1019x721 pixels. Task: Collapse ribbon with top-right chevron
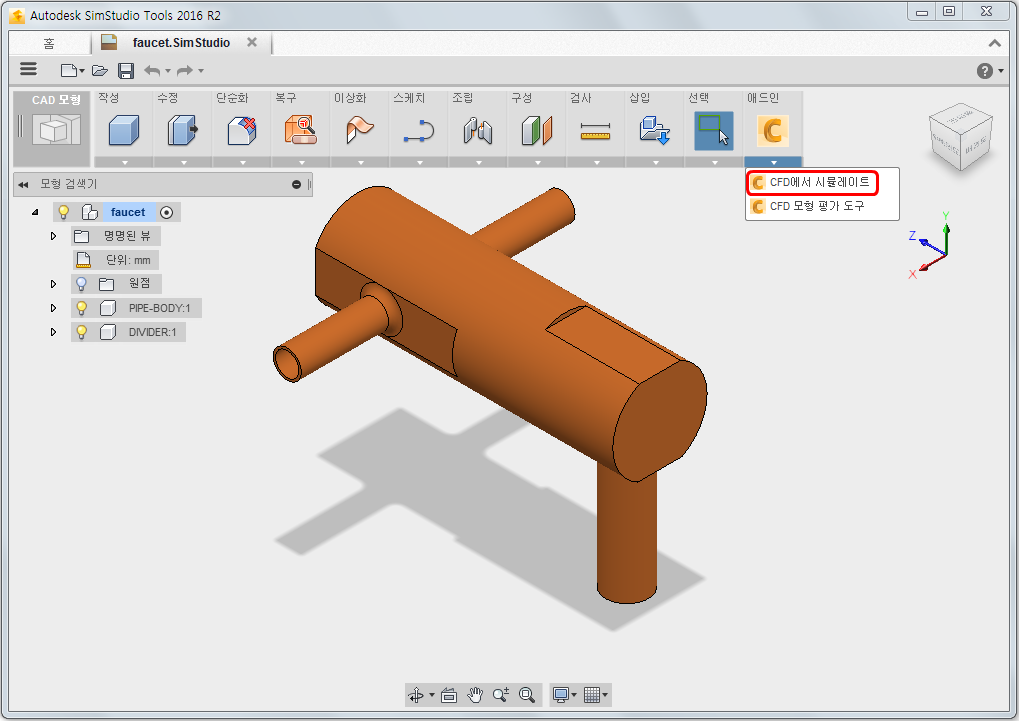(994, 43)
